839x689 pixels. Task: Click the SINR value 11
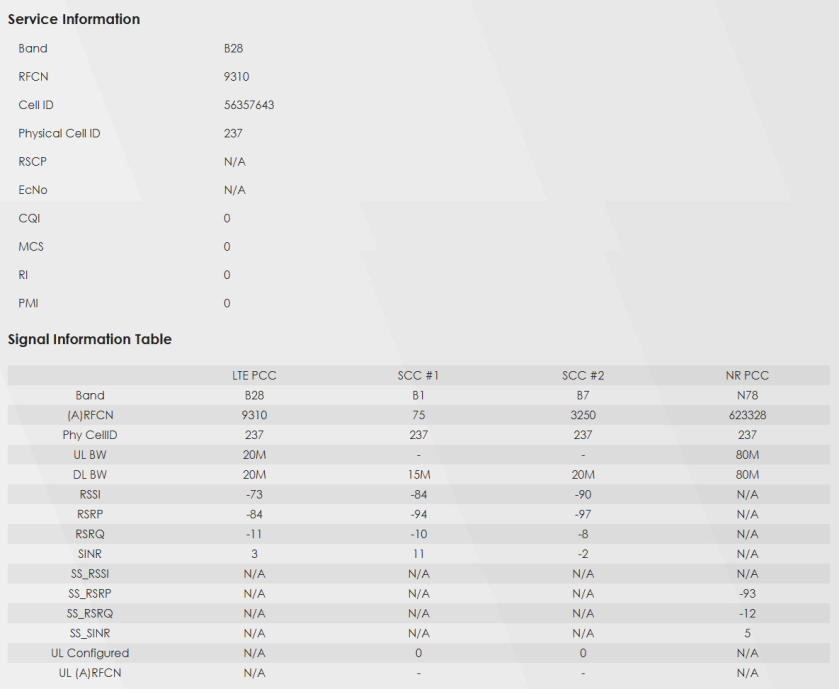[x=418, y=554]
